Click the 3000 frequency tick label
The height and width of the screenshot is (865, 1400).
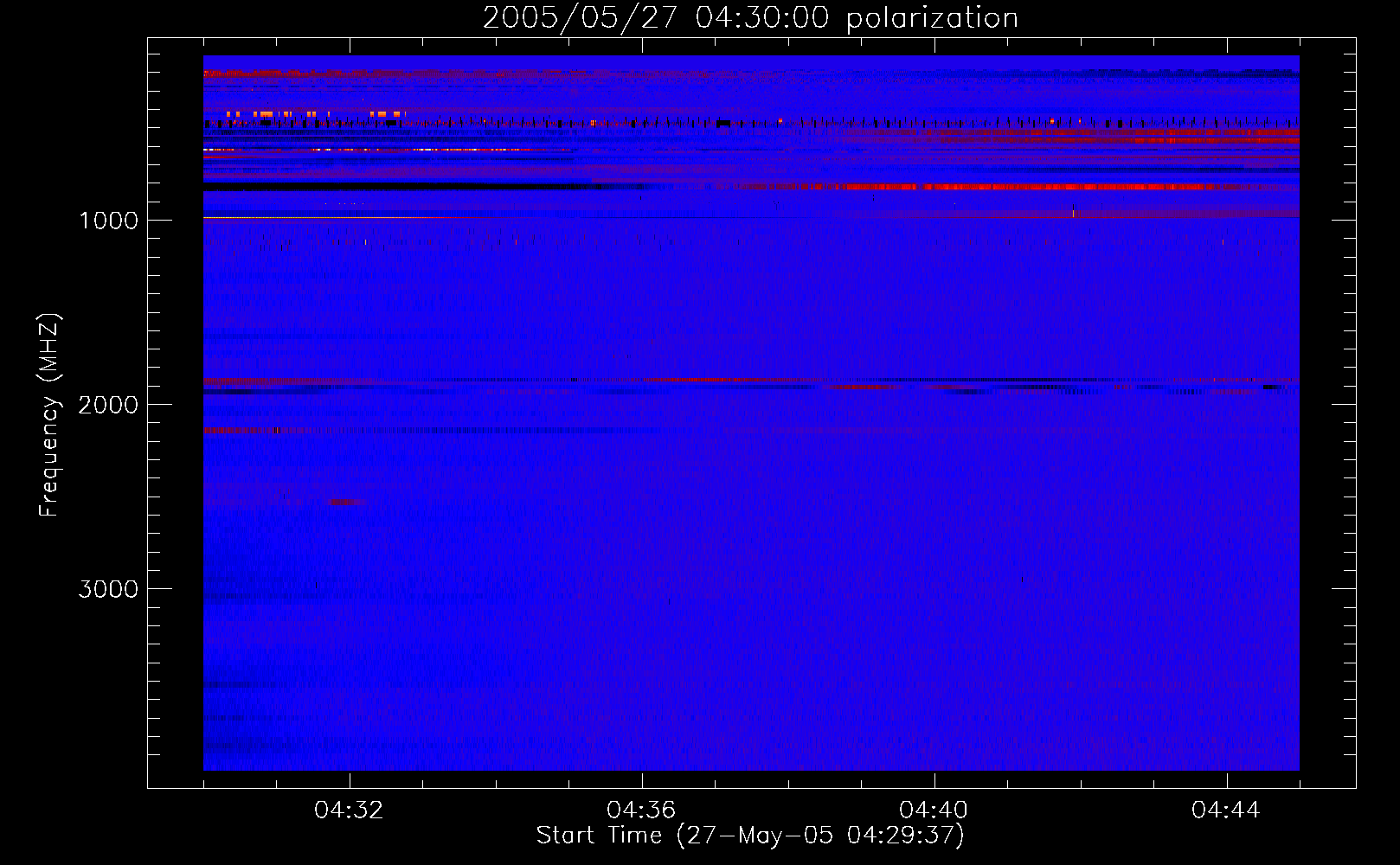click(x=108, y=589)
